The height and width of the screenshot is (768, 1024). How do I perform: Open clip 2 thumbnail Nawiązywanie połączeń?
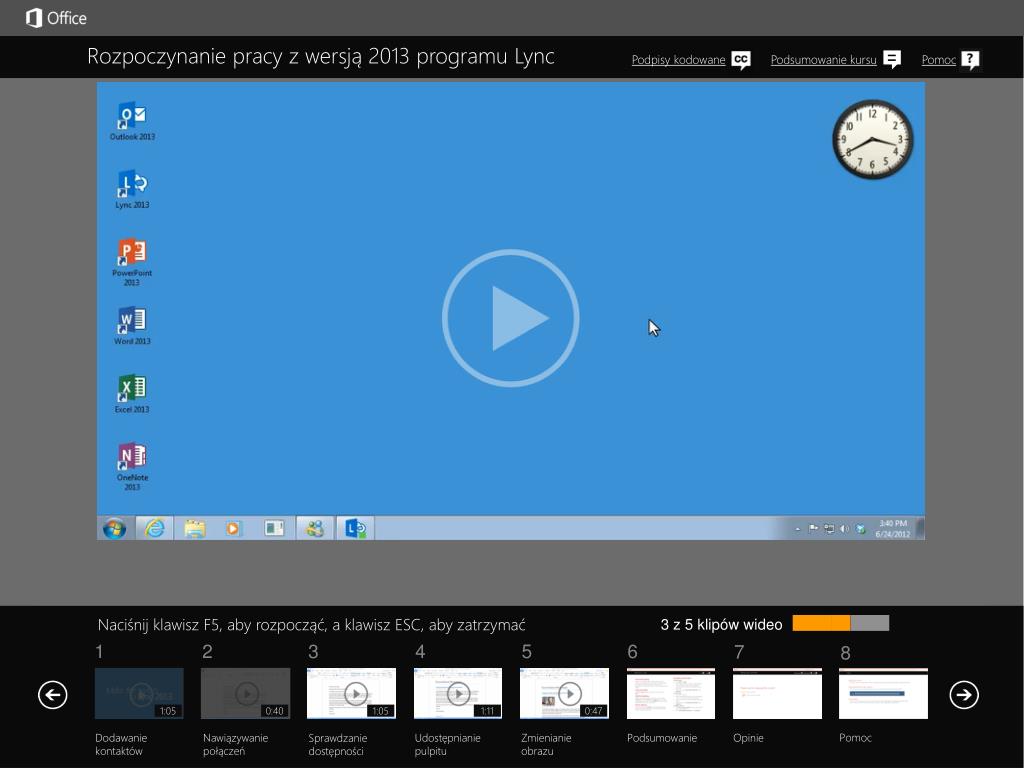pyautogui.click(x=246, y=693)
